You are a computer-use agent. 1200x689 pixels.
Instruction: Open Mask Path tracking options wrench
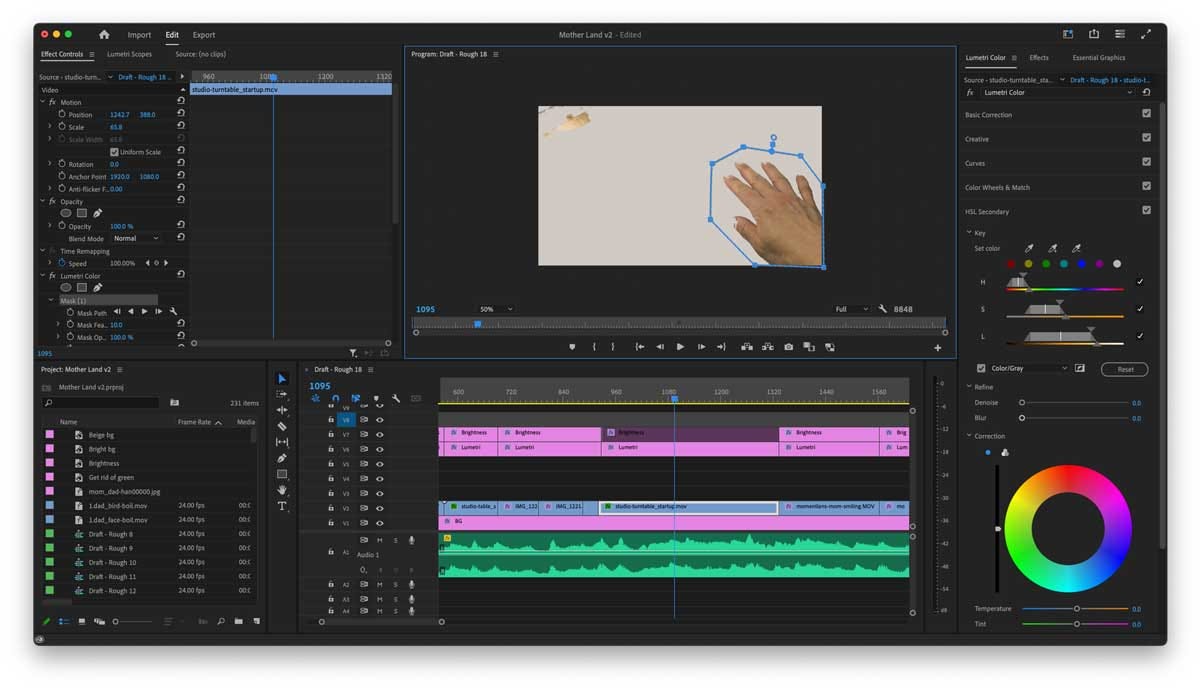coord(173,312)
